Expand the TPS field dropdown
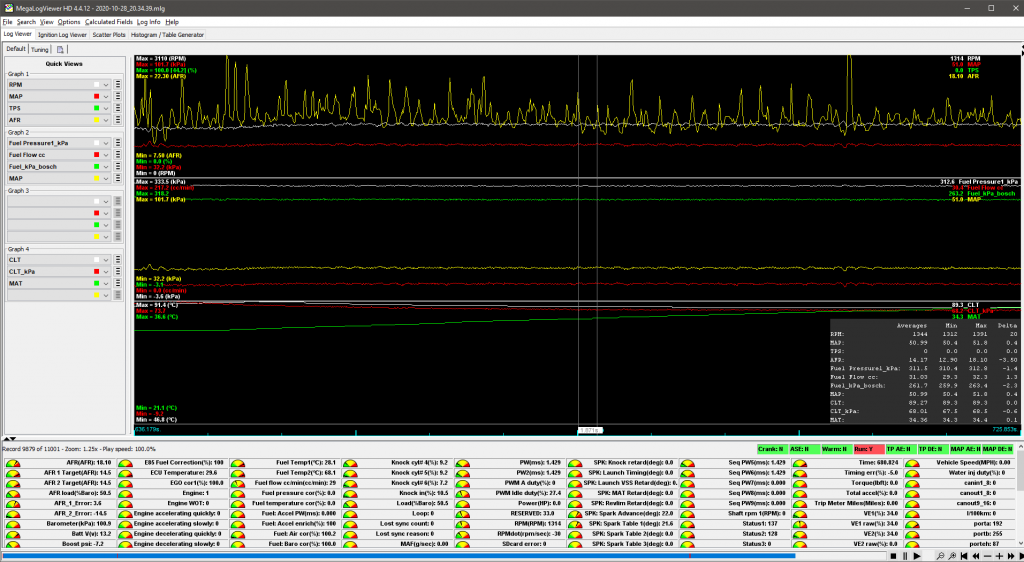1024x562 pixels. (x=106, y=108)
